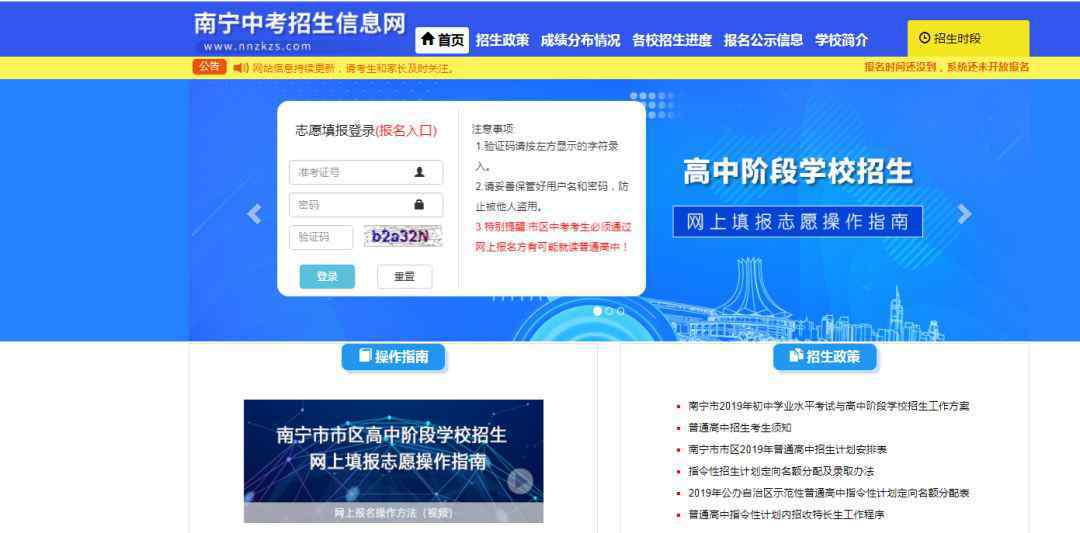
Task: Focus the 验证码 input field
Action: pos(321,238)
